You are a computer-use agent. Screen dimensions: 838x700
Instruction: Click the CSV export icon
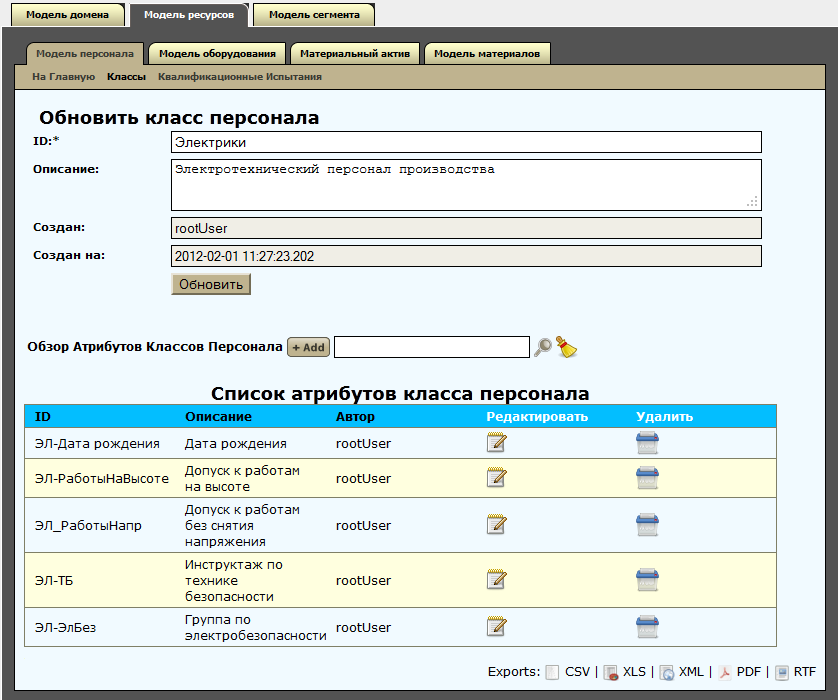pos(552,672)
